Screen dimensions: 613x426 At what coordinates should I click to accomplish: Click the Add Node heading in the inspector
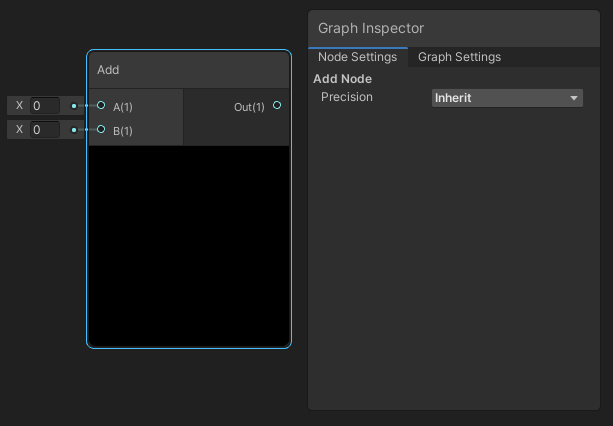(x=342, y=79)
